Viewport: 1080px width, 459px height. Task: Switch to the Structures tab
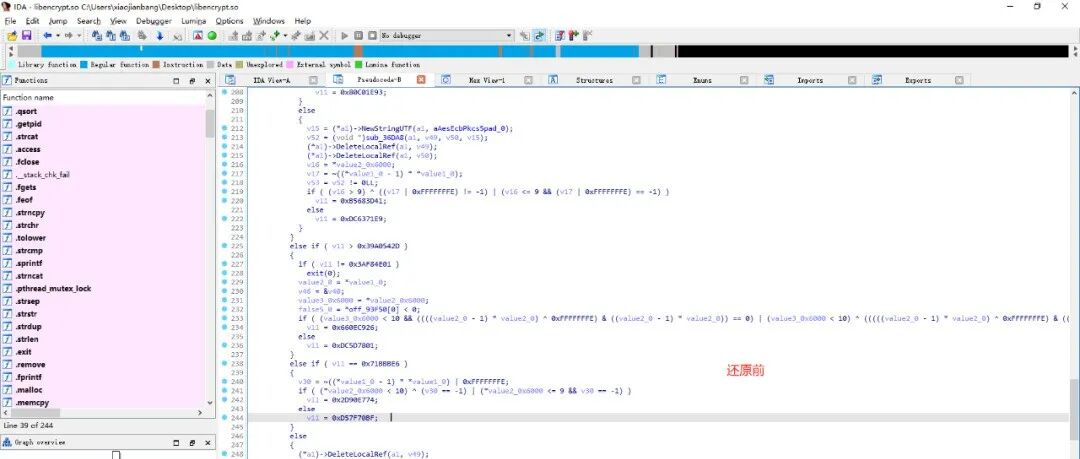594,80
